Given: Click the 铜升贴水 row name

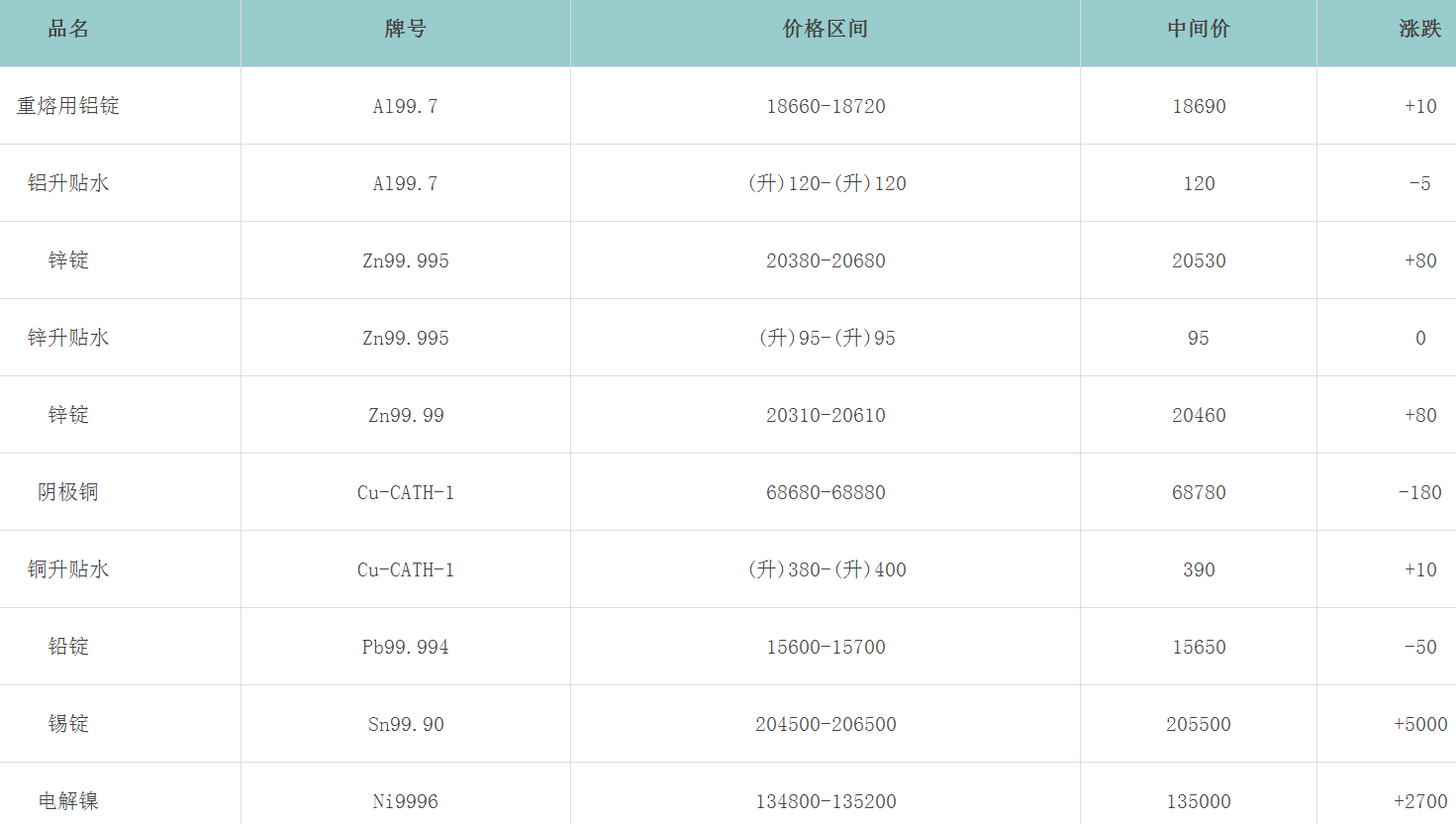Looking at the screenshot, I should (68, 569).
